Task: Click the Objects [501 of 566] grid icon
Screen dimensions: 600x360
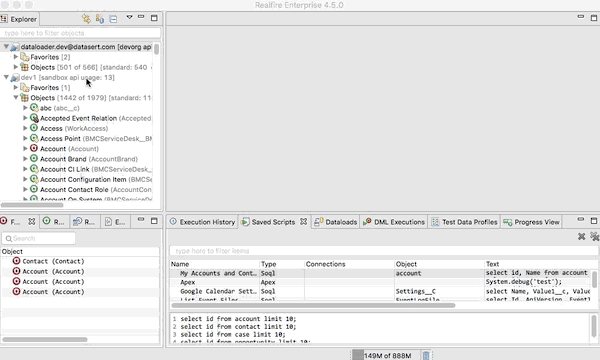Action: pyautogui.click(x=24, y=67)
